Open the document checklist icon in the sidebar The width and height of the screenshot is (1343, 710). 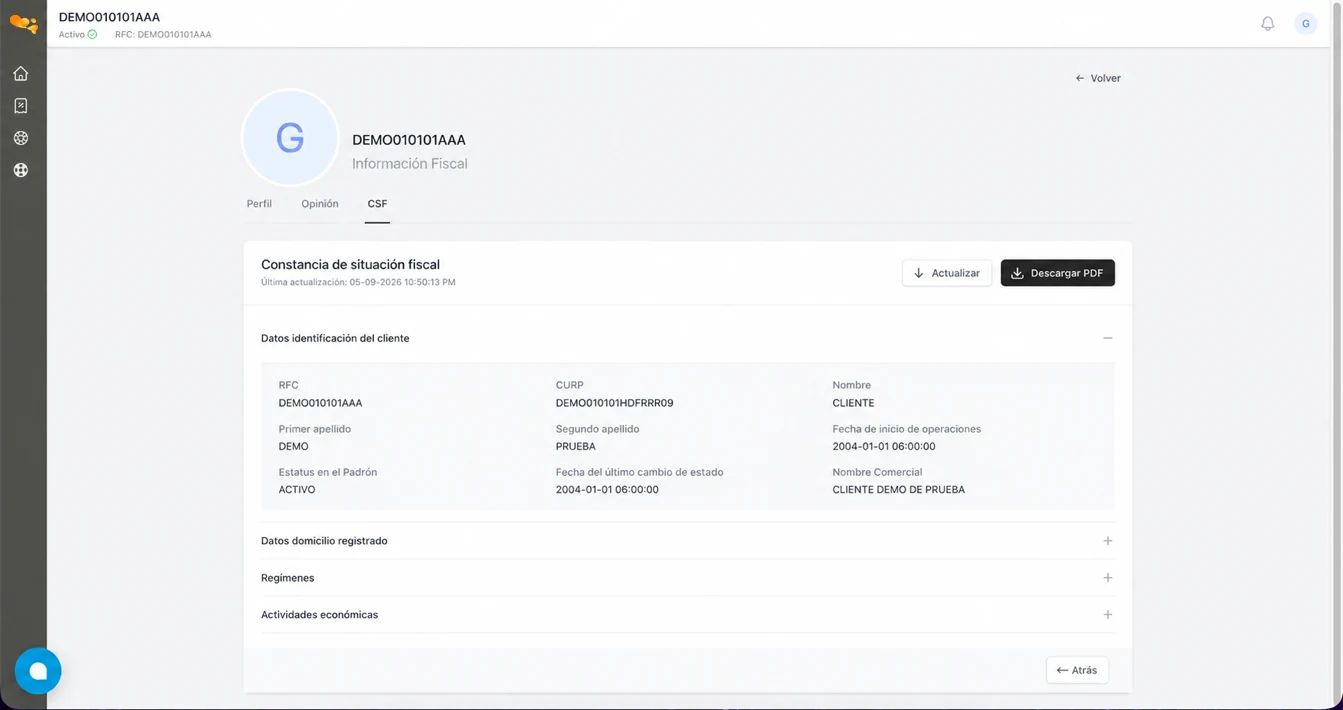pos(21,106)
